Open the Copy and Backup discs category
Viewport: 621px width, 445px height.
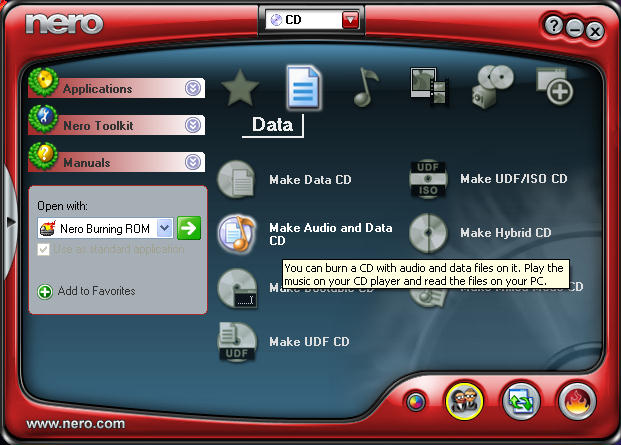coord(492,86)
